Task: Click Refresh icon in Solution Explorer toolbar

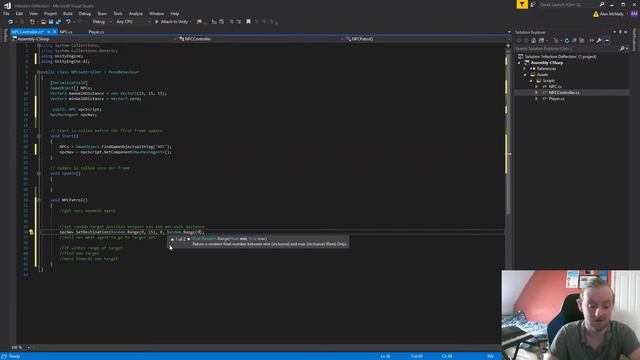Action: tap(567, 40)
